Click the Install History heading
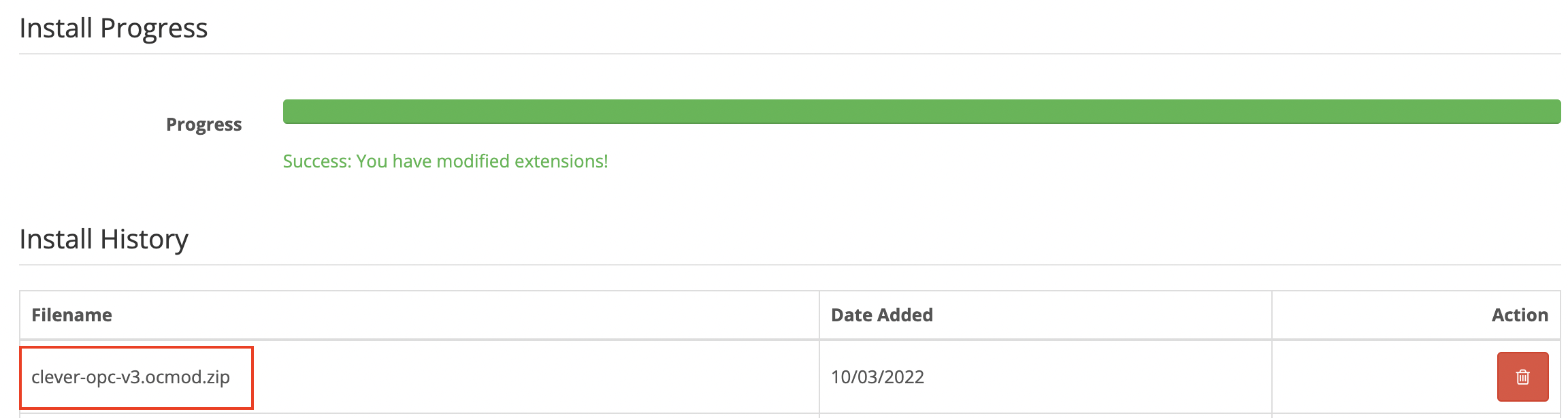Screen dimensions: 1568x418 (103, 240)
